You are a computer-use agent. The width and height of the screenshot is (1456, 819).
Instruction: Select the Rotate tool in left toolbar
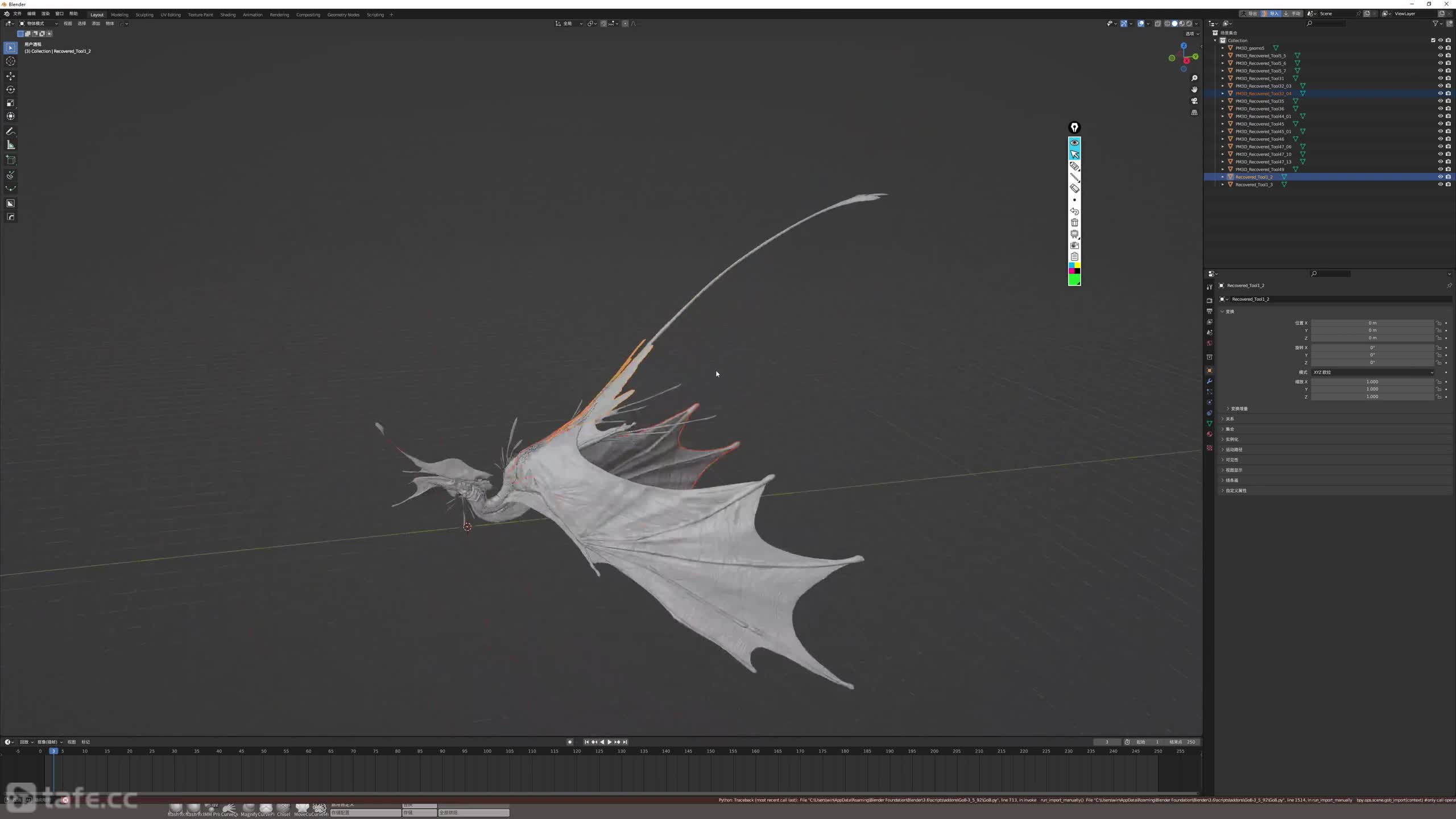click(x=10, y=89)
